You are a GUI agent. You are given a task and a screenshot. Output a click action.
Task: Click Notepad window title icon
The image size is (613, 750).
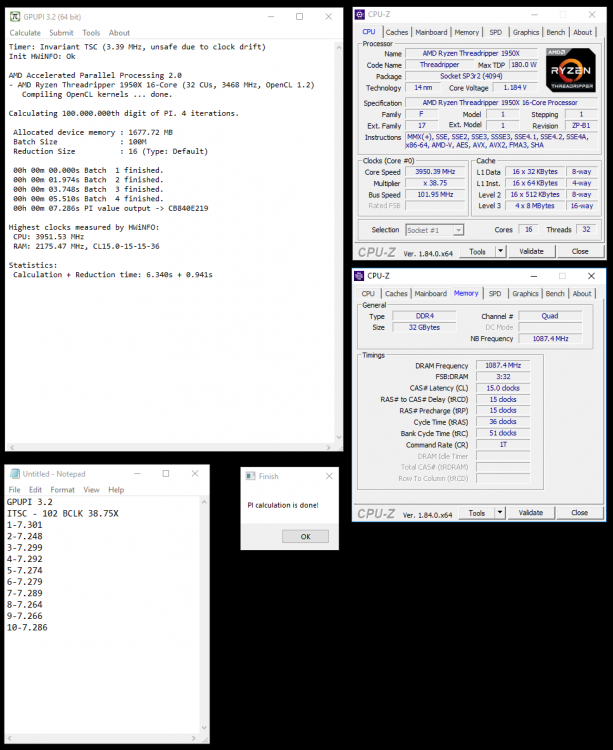coord(15,474)
